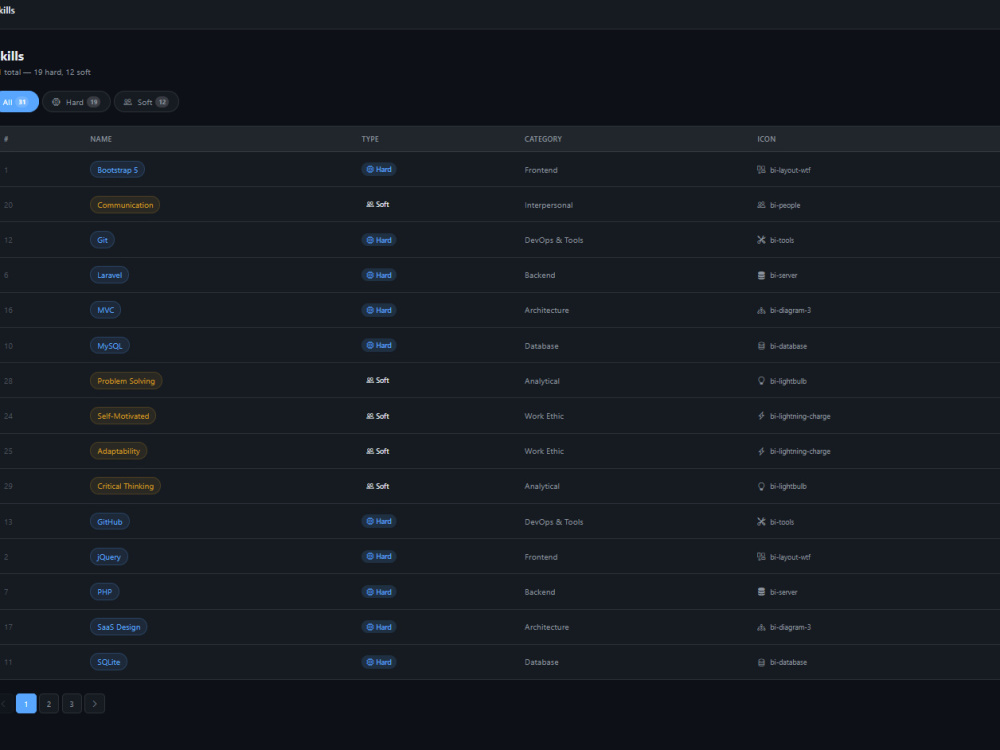Click the diagram icon in MVC row
Screen dimensions: 1000x750
761,310
